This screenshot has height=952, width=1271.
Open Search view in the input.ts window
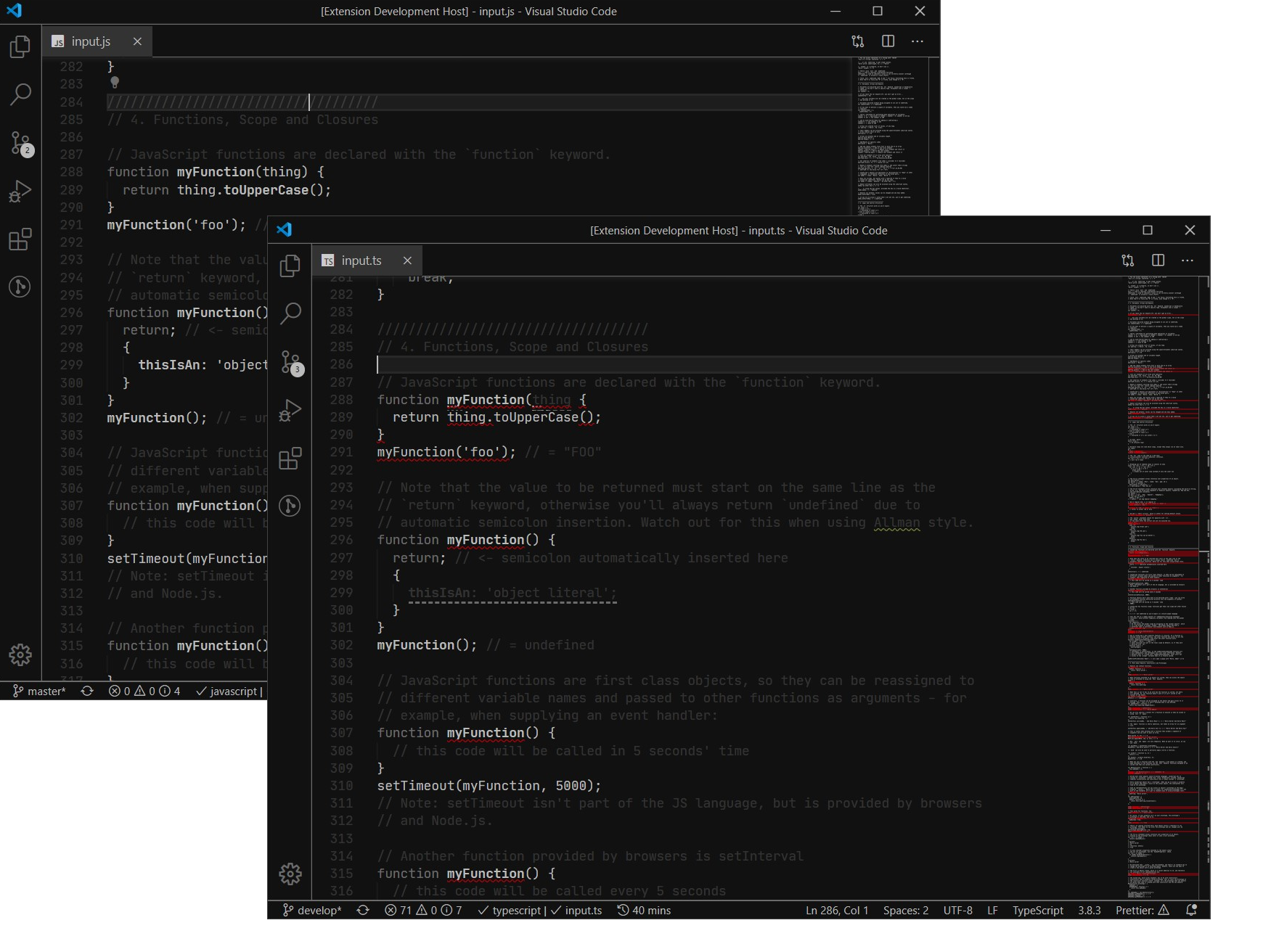coord(290,313)
